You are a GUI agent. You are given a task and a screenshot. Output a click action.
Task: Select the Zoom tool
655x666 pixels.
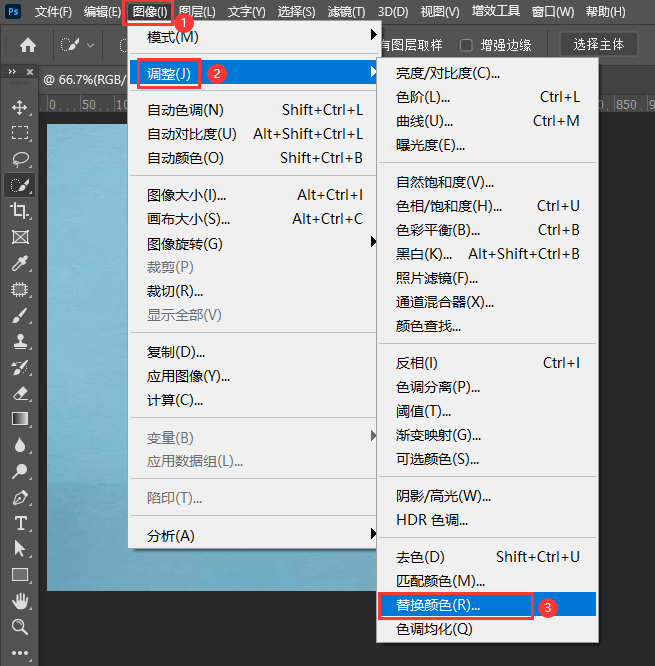coord(20,627)
